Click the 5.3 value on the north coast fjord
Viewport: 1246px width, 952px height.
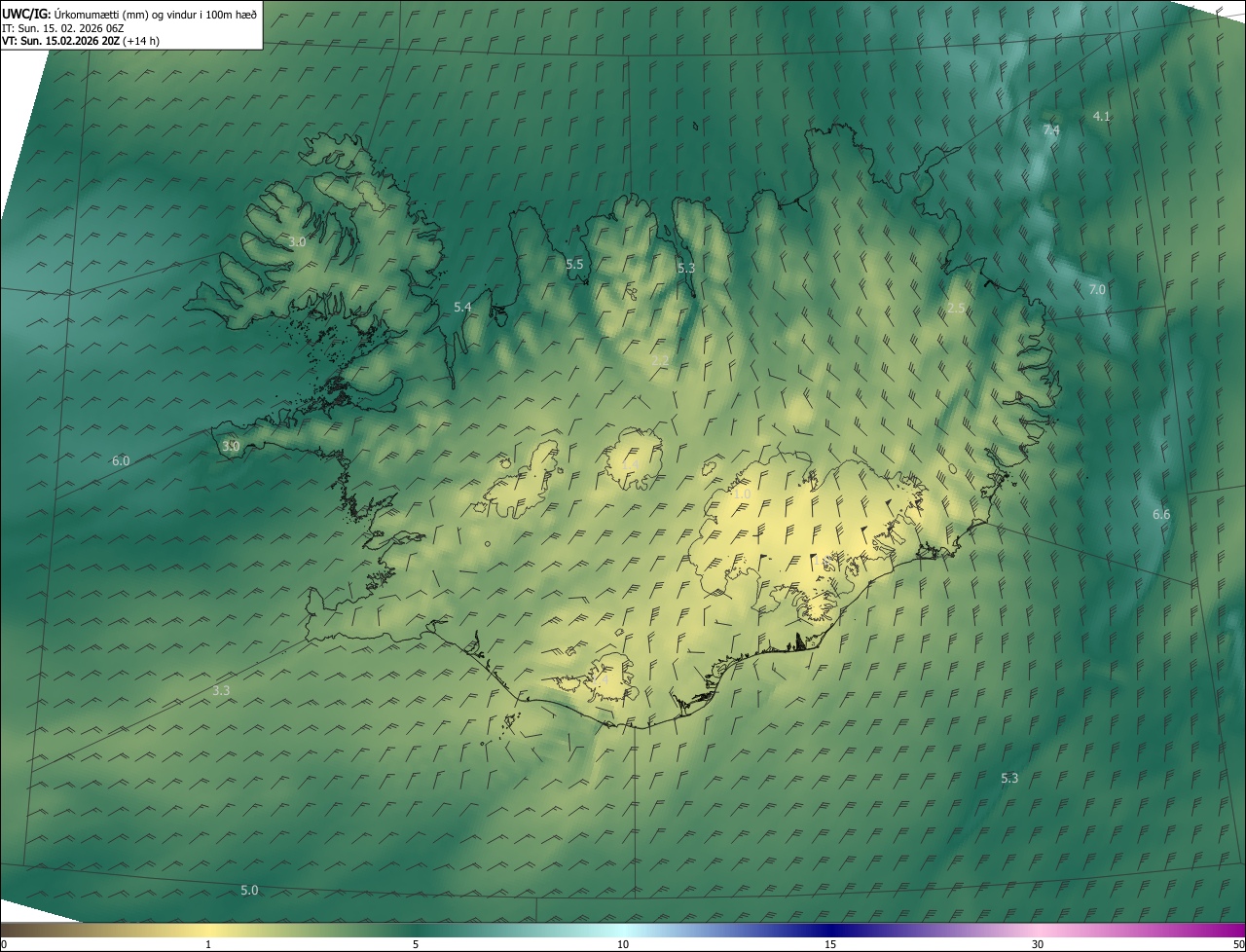pyautogui.click(x=686, y=268)
